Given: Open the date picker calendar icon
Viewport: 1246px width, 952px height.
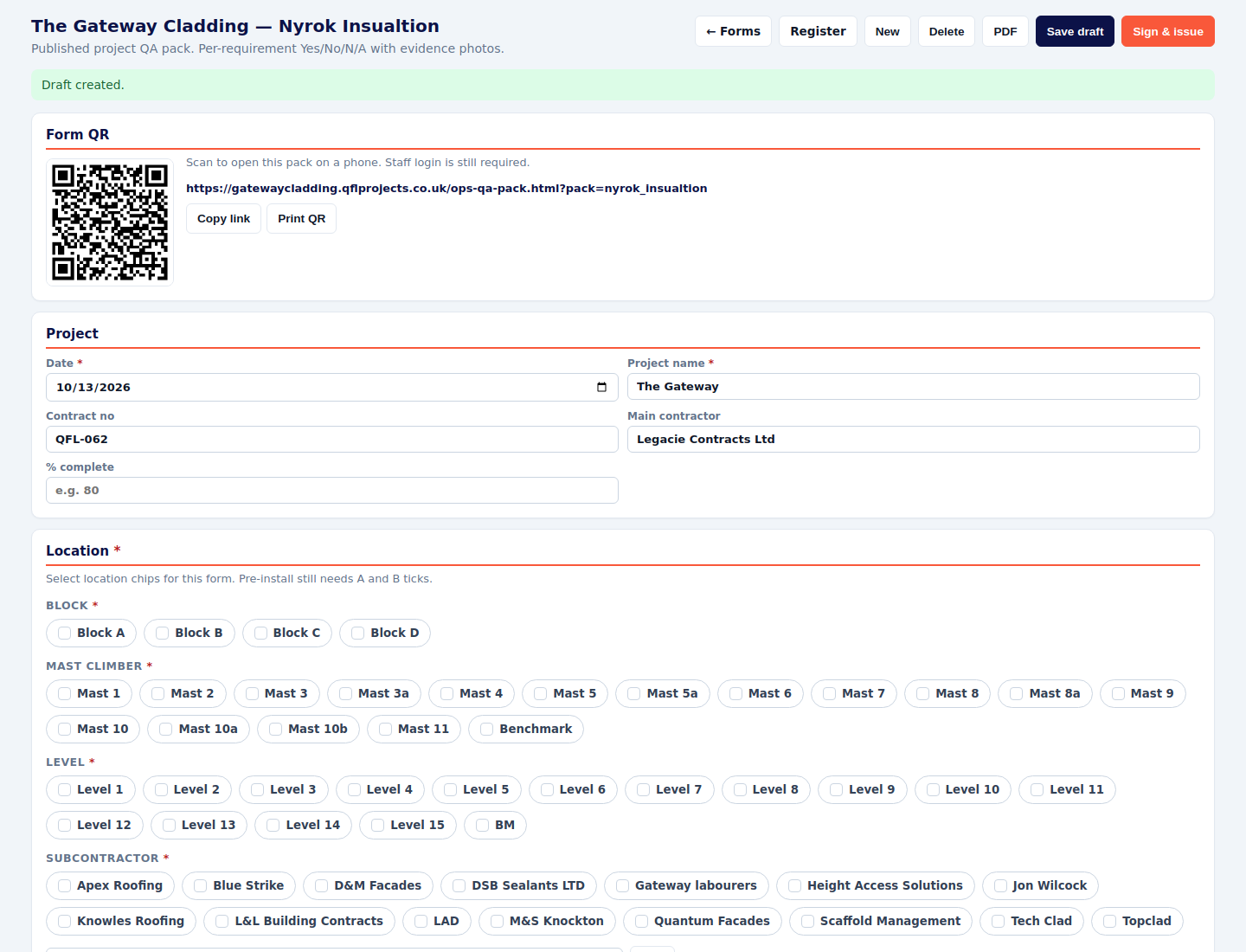Looking at the screenshot, I should click(601, 387).
